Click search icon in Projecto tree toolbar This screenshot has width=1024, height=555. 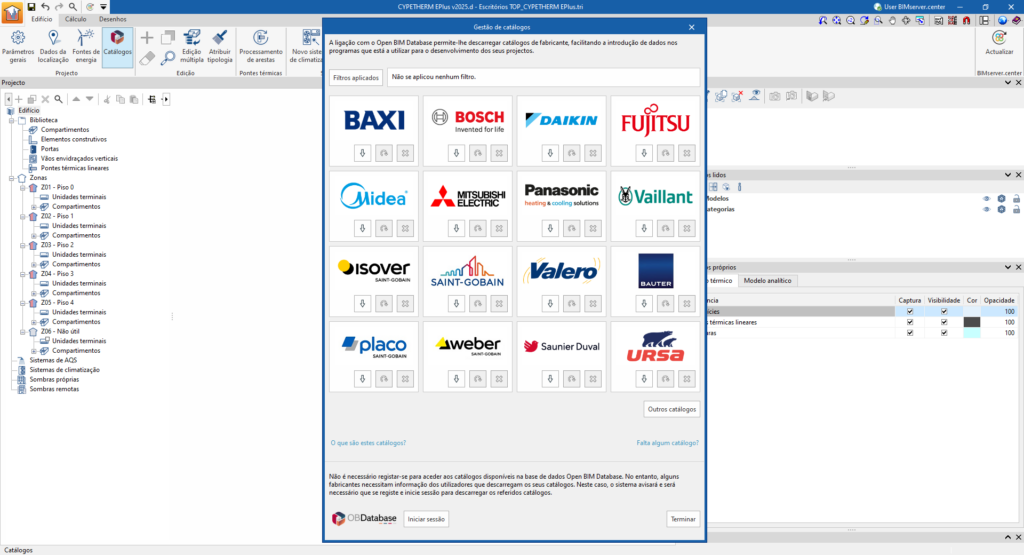click(58, 99)
